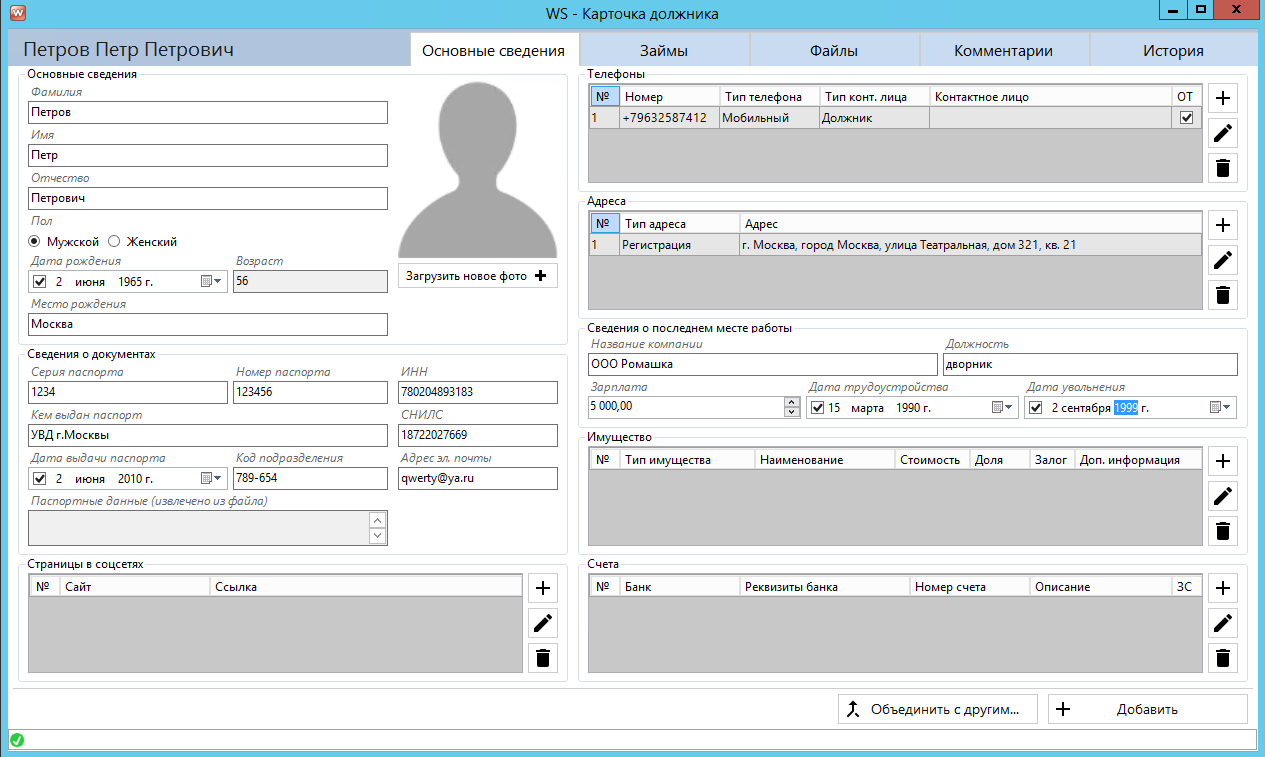Expand the Дата увольнения date picker
Image resolution: width=1265 pixels, height=757 pixels.
[1221, 408]
